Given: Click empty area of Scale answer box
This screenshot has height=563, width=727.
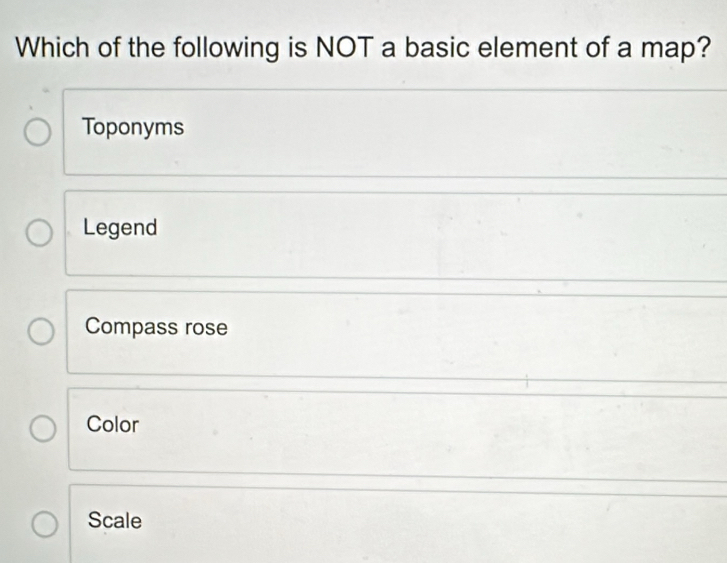Looking at the screenshot, I should (450, 526).
